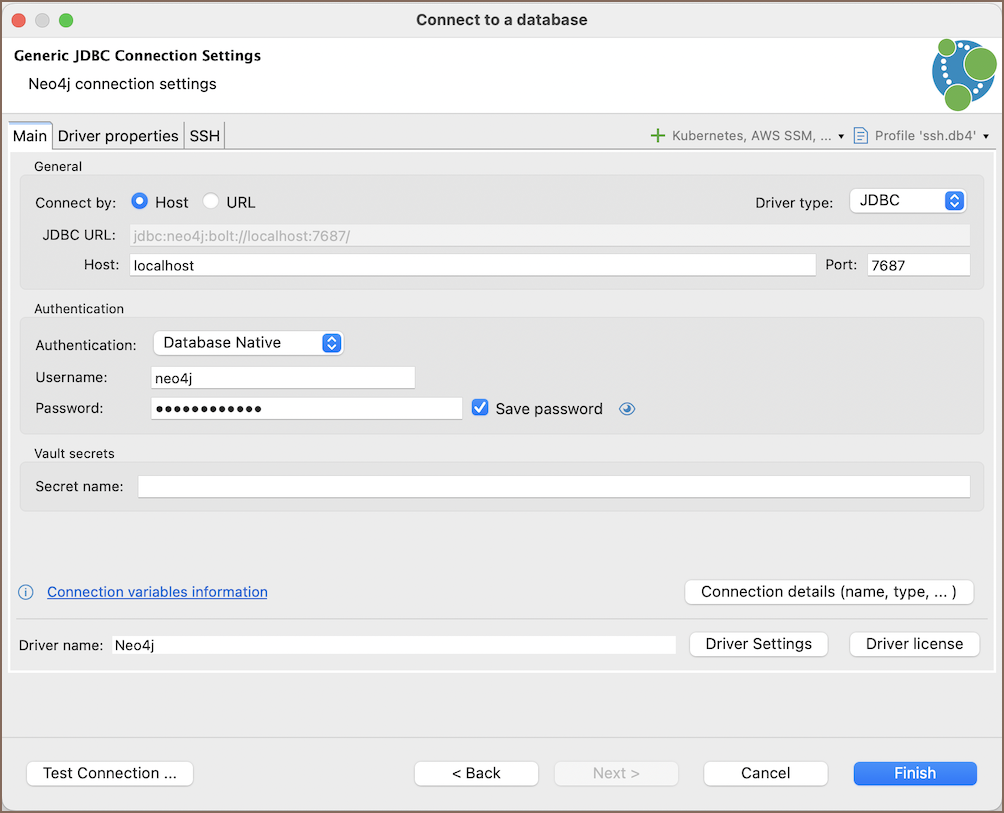1004x813 pixels.
Task: Toggle password visibility with the eye icon
Action: (x=627, y=409)
